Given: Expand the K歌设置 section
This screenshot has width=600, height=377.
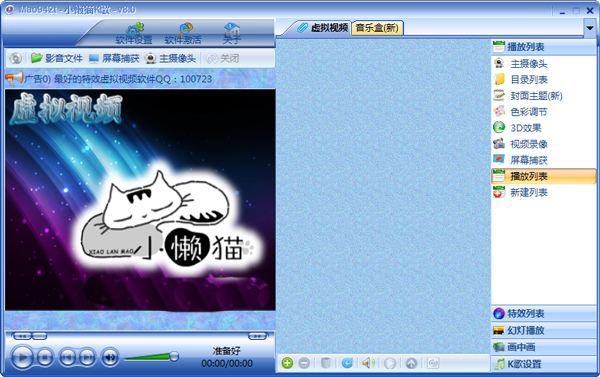Looking at the screenshot, I should click(x=543, y=364).
